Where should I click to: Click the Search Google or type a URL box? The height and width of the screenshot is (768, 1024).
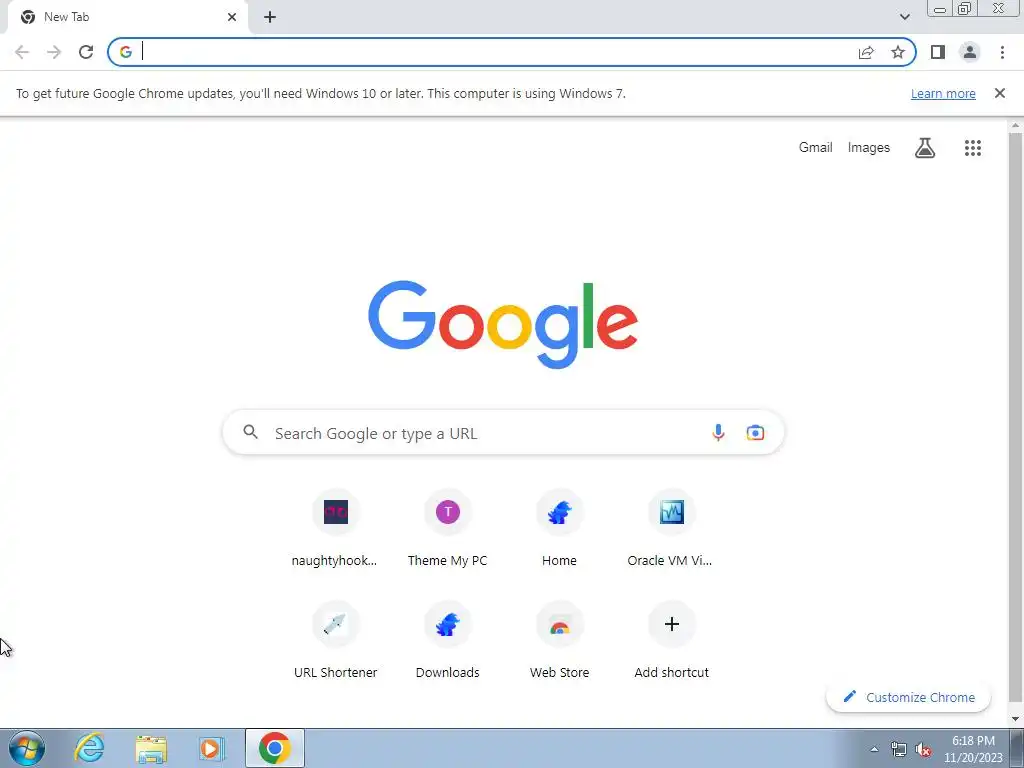(x=503, y=432)
